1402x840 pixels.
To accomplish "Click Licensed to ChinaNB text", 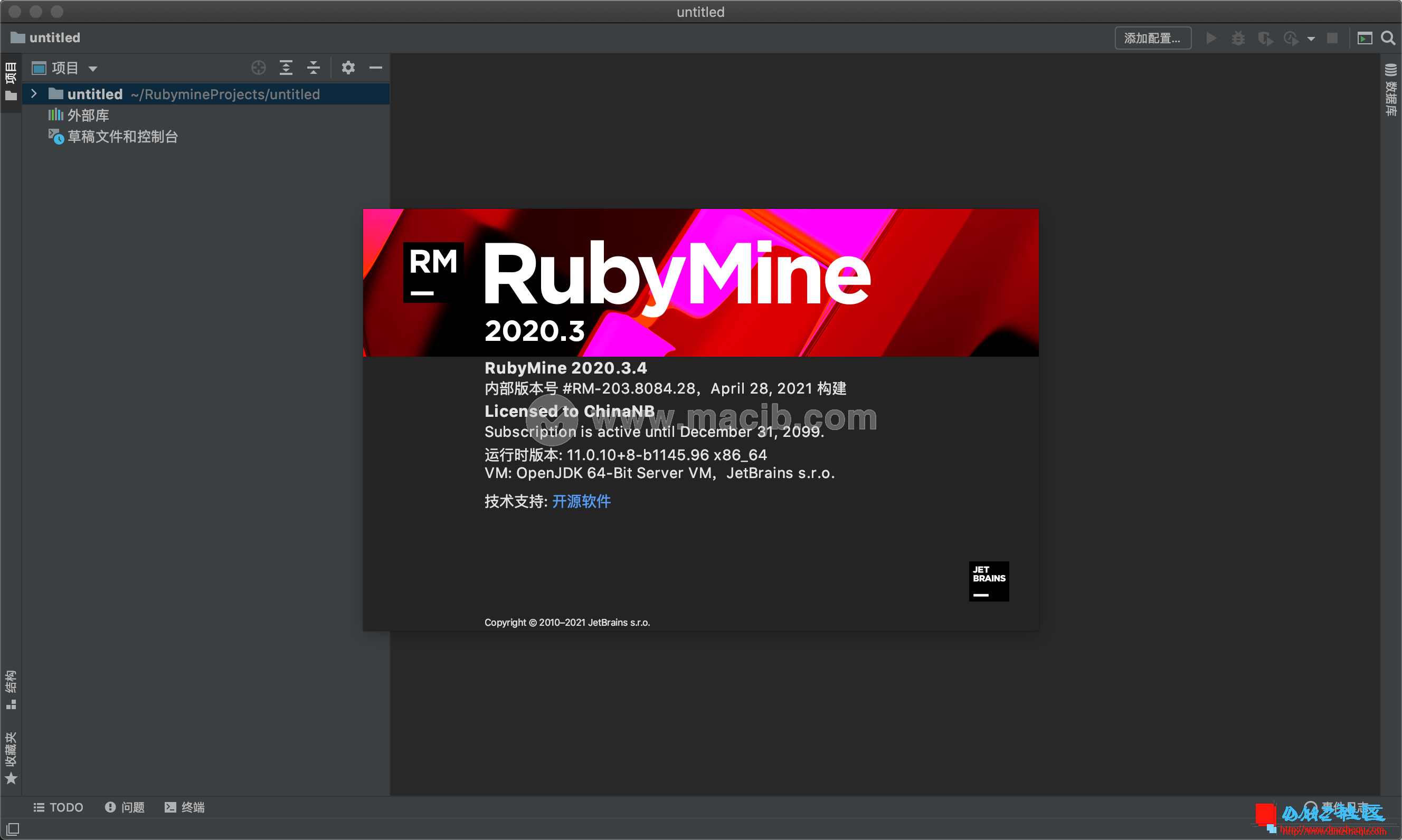I will tap(570, 411).
